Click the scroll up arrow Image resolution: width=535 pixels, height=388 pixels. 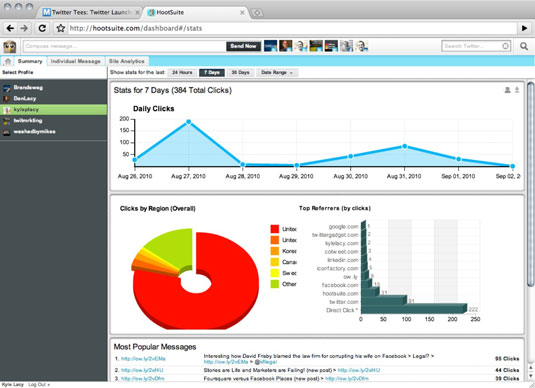tap(531, 368)
